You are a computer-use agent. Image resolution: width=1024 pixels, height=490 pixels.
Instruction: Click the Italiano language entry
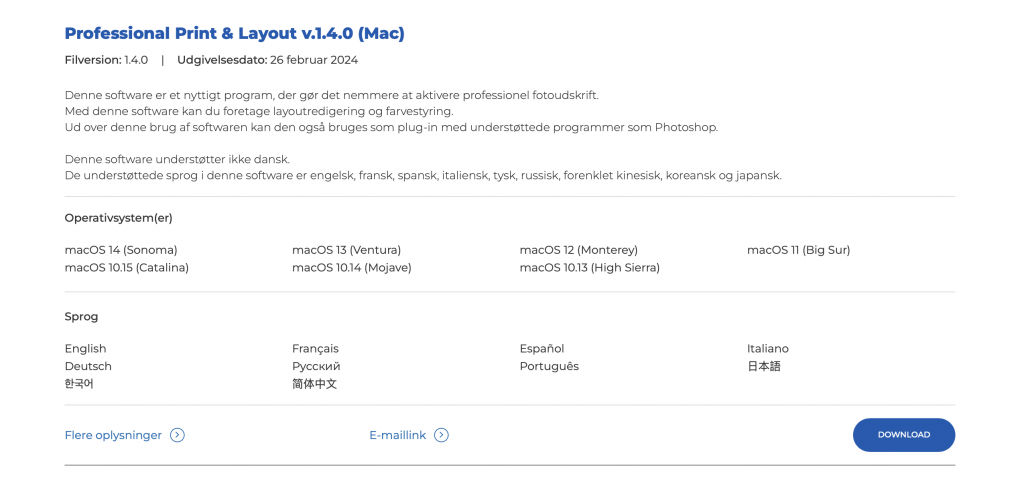point(768,349)
